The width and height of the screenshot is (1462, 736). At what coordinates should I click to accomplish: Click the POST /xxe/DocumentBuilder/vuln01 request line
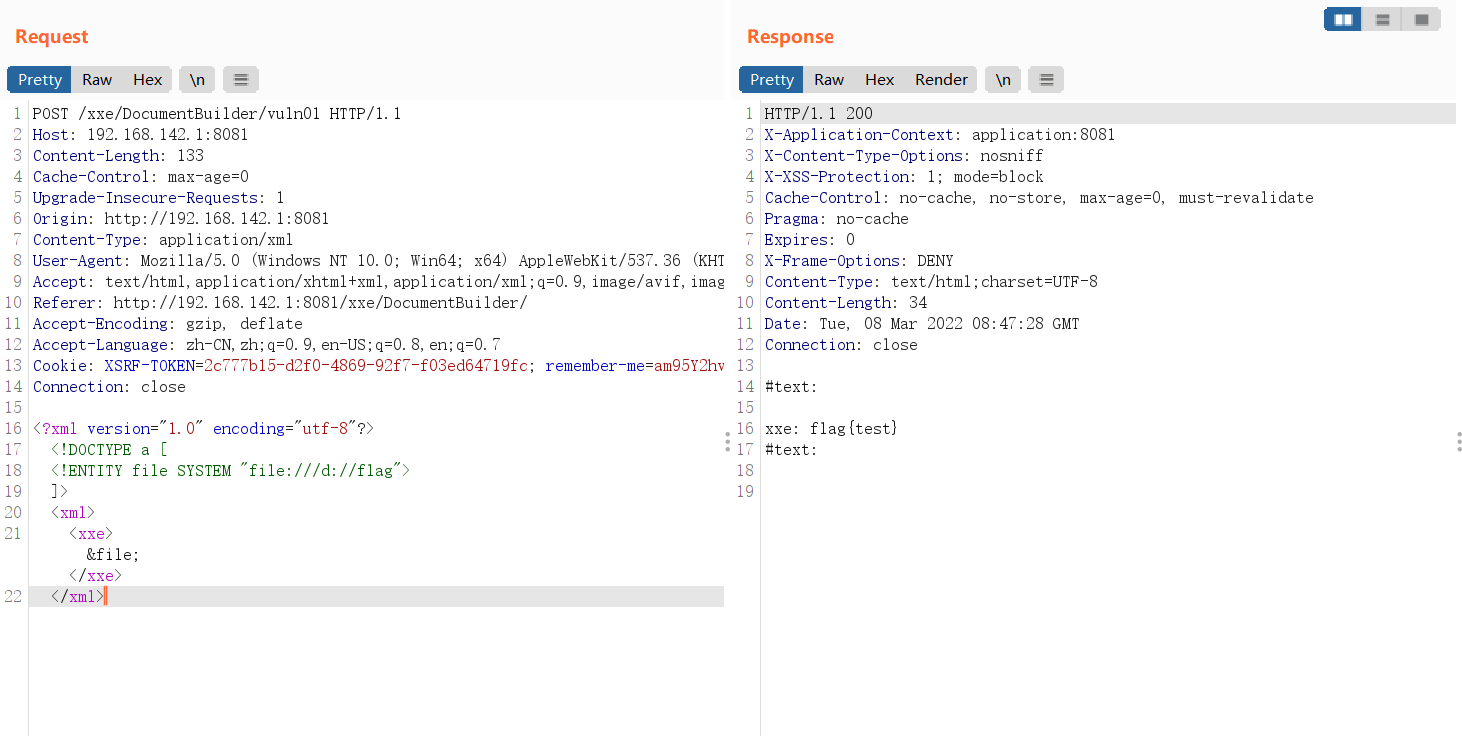point(217,114)
